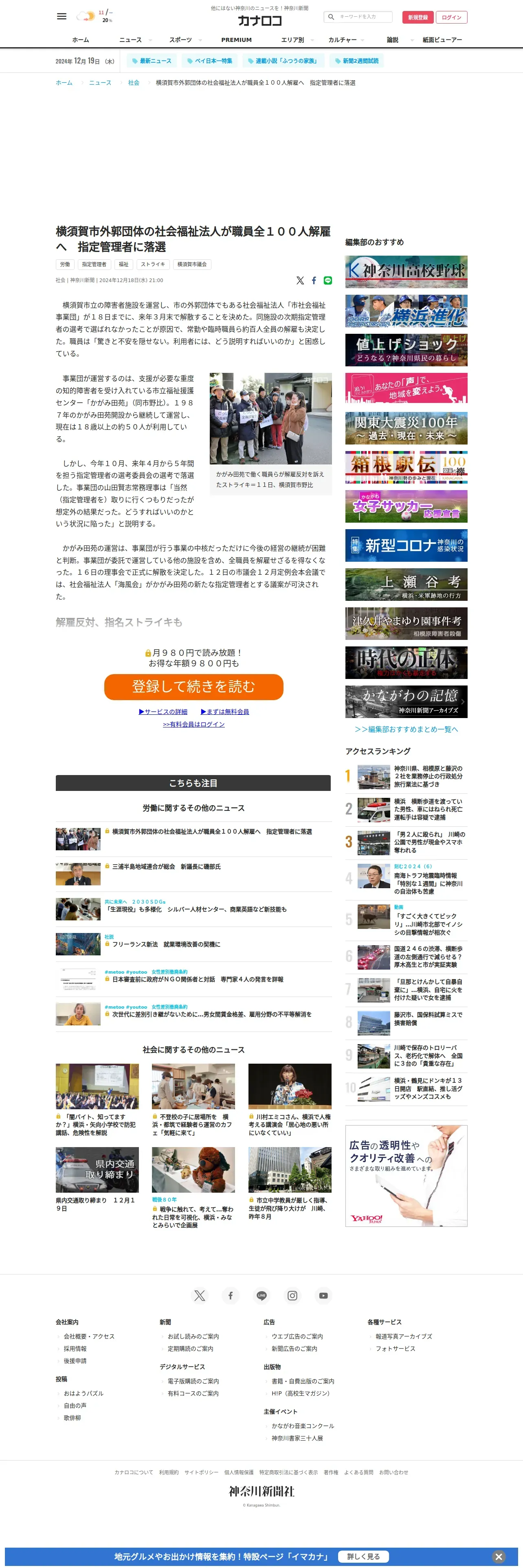The image size is (523, 1568).
Task: Select the 連載小説「ふつうの家族」 tag
Action: point(283,61)
